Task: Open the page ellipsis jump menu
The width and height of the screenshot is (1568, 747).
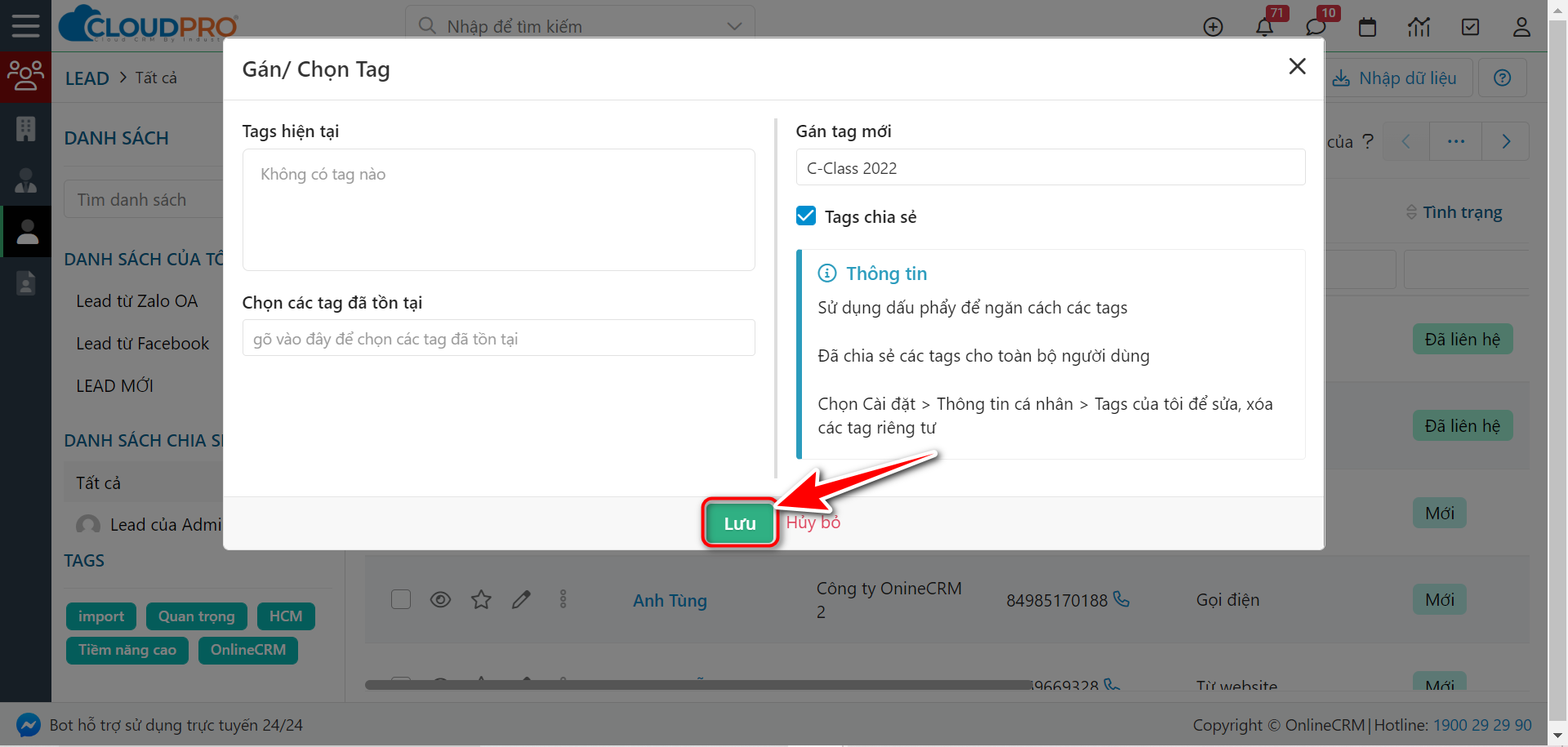Action: (1456, 141)
